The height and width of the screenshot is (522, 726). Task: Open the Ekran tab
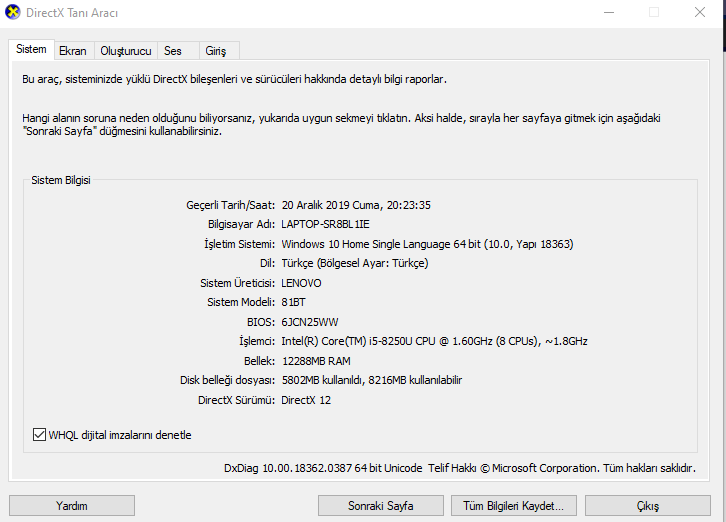coord(73,51)
